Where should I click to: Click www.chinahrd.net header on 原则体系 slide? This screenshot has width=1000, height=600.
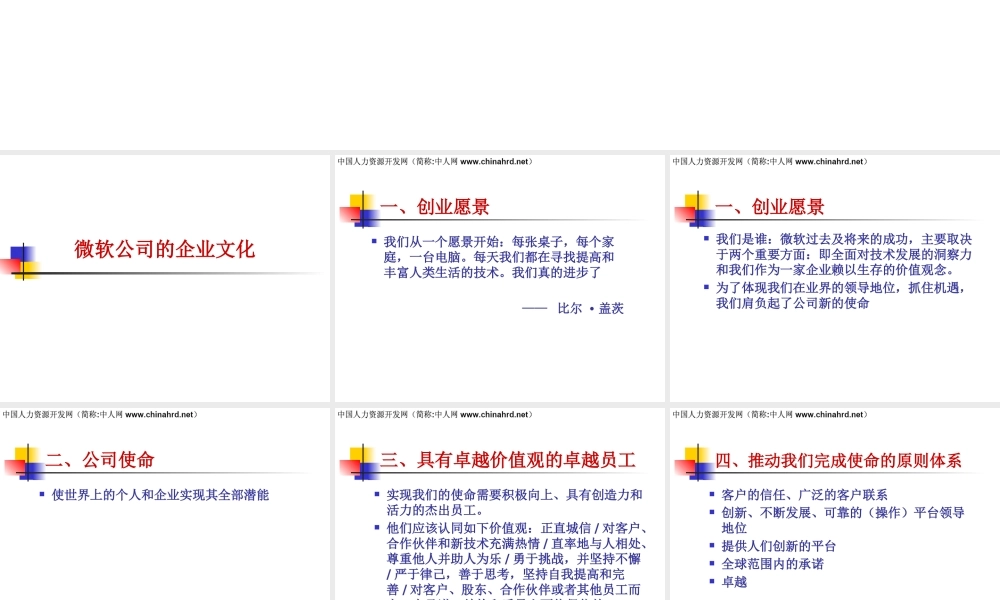point(829,414)
